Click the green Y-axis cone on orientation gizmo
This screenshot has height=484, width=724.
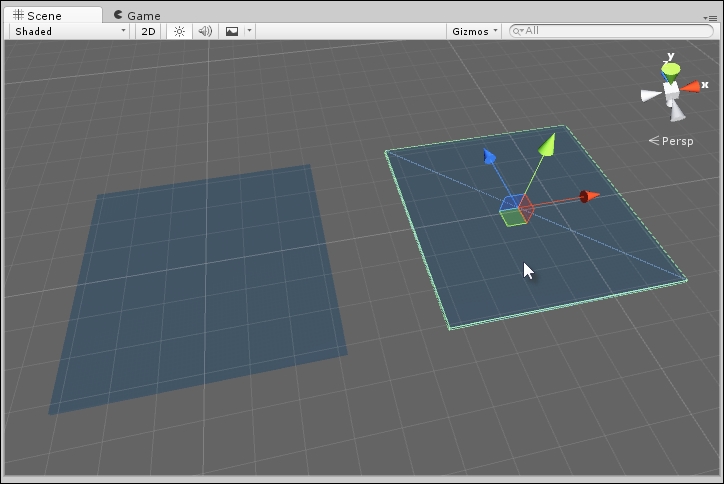pos(672,69)
